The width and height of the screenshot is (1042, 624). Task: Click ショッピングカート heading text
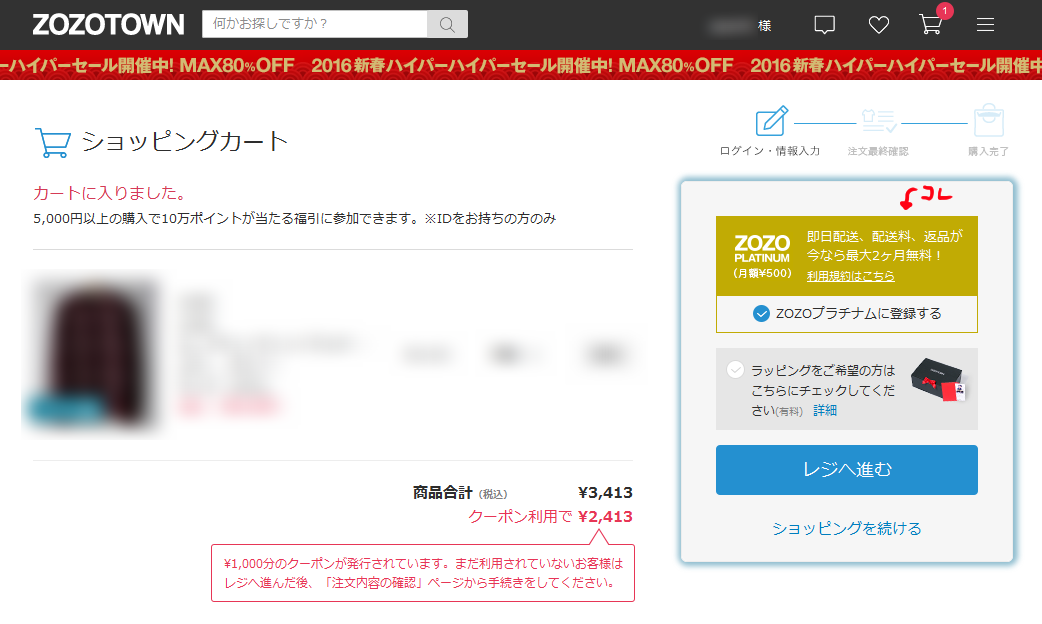click(185, 142)
